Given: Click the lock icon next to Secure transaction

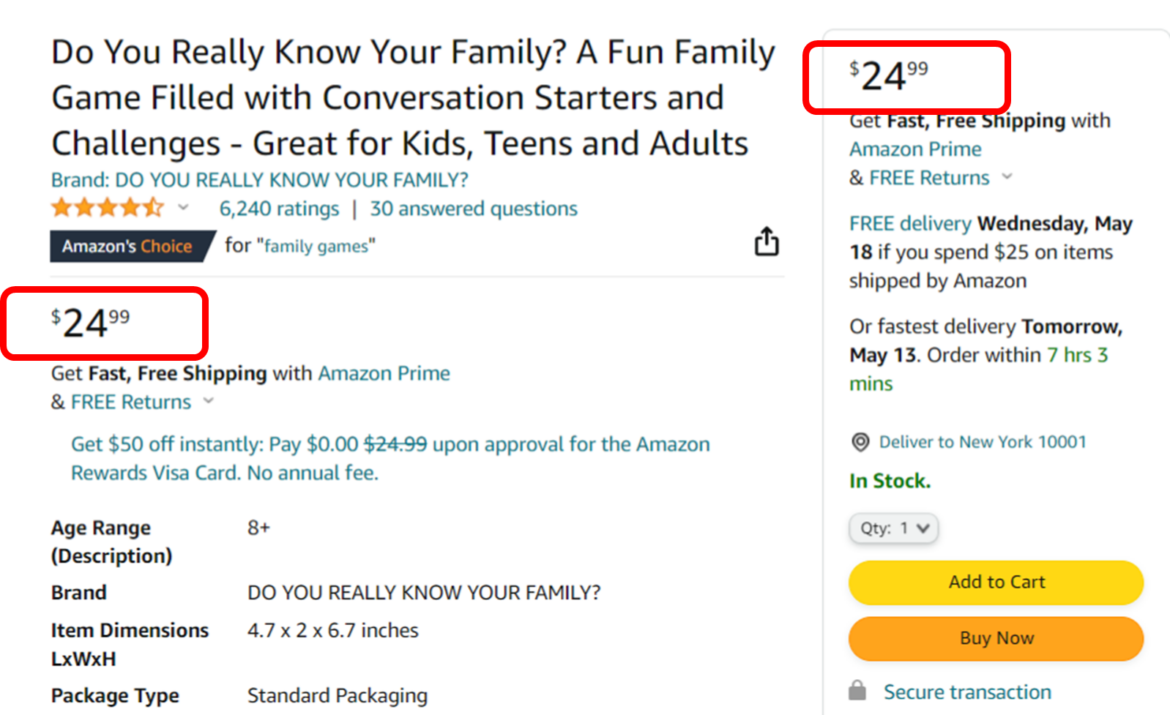Looking at the screenshot, I should 857,690.
